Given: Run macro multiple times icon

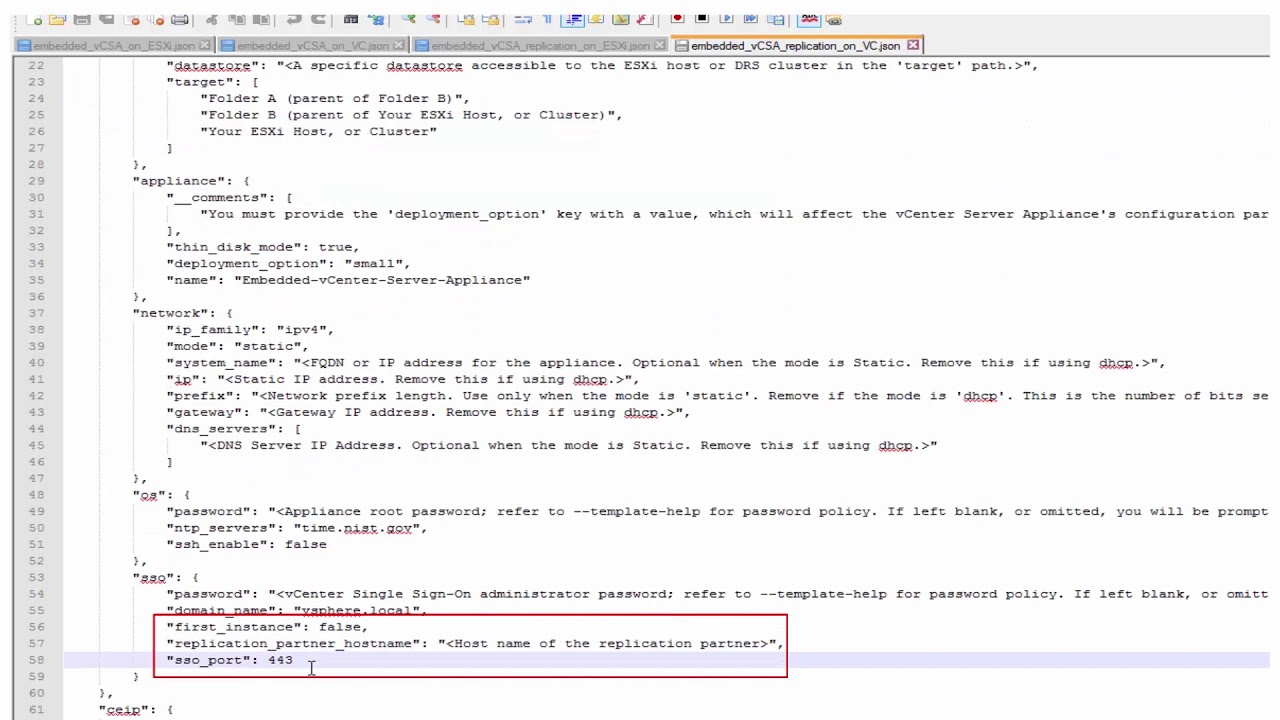Looking at the screenshot, I should coord(751,19).
